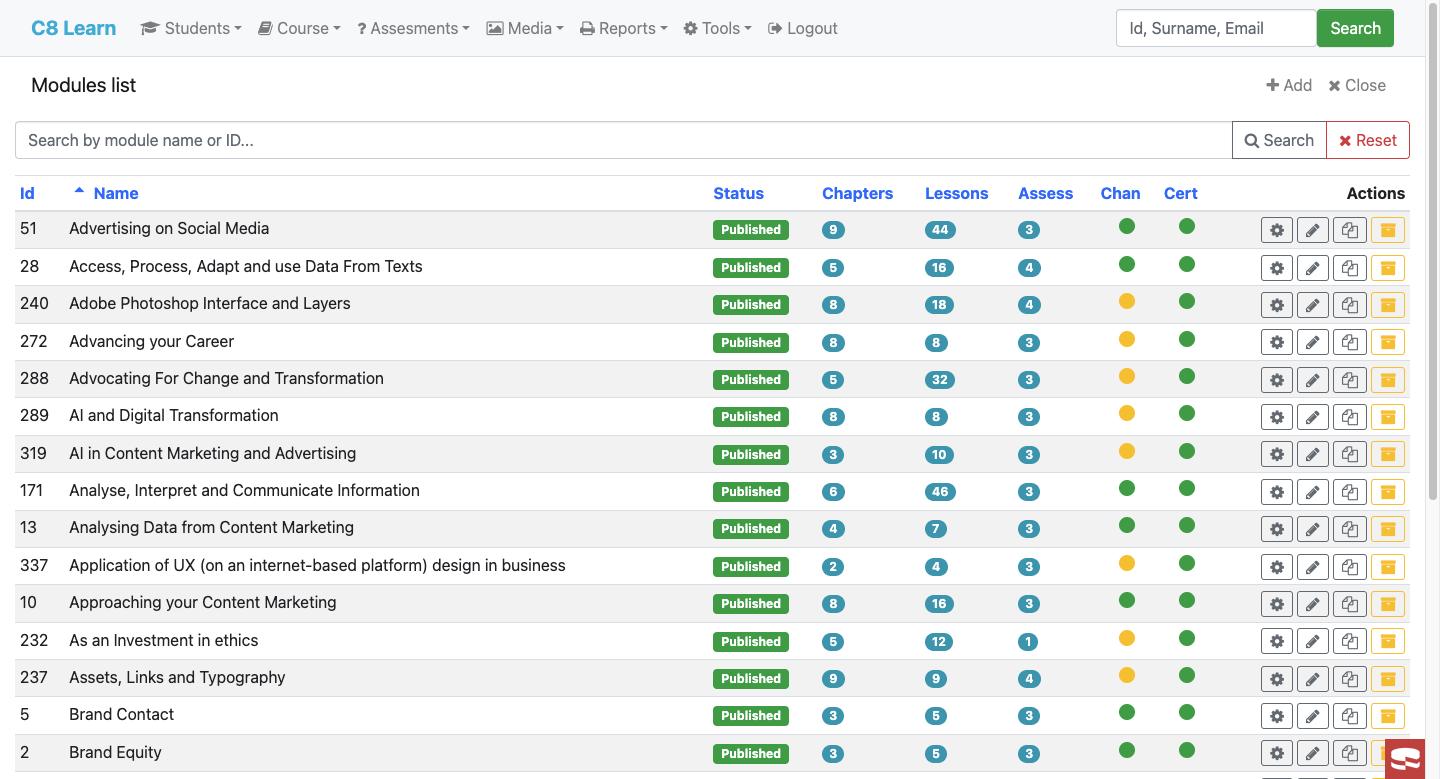The width and height of the screenshot is (1440, 779).
Task: Expand the Reports menu
Action: 623,28
